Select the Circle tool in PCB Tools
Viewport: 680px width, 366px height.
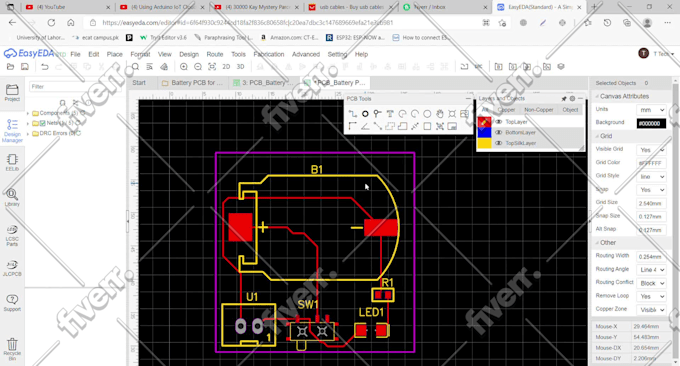427,114
